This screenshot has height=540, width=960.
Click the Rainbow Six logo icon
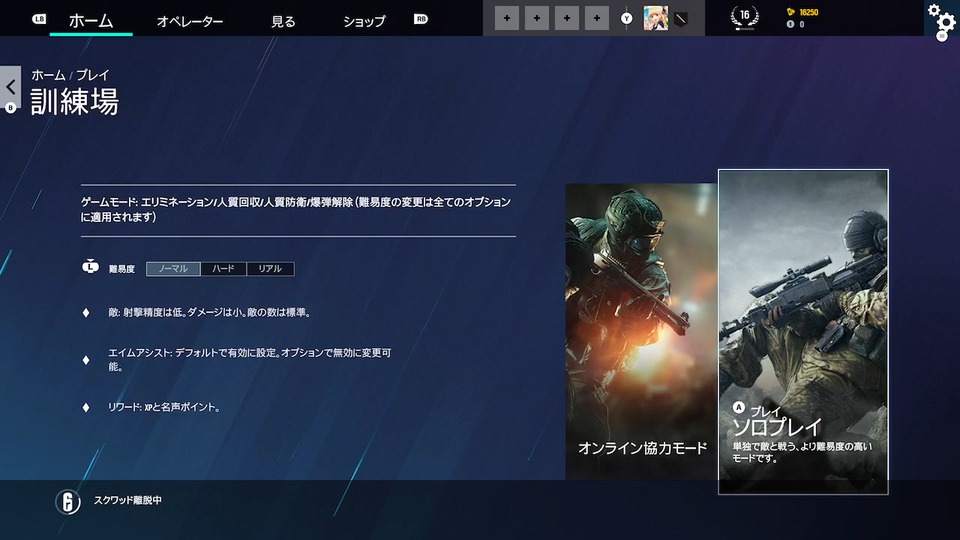pyautogui.click(x=68, y=502)
